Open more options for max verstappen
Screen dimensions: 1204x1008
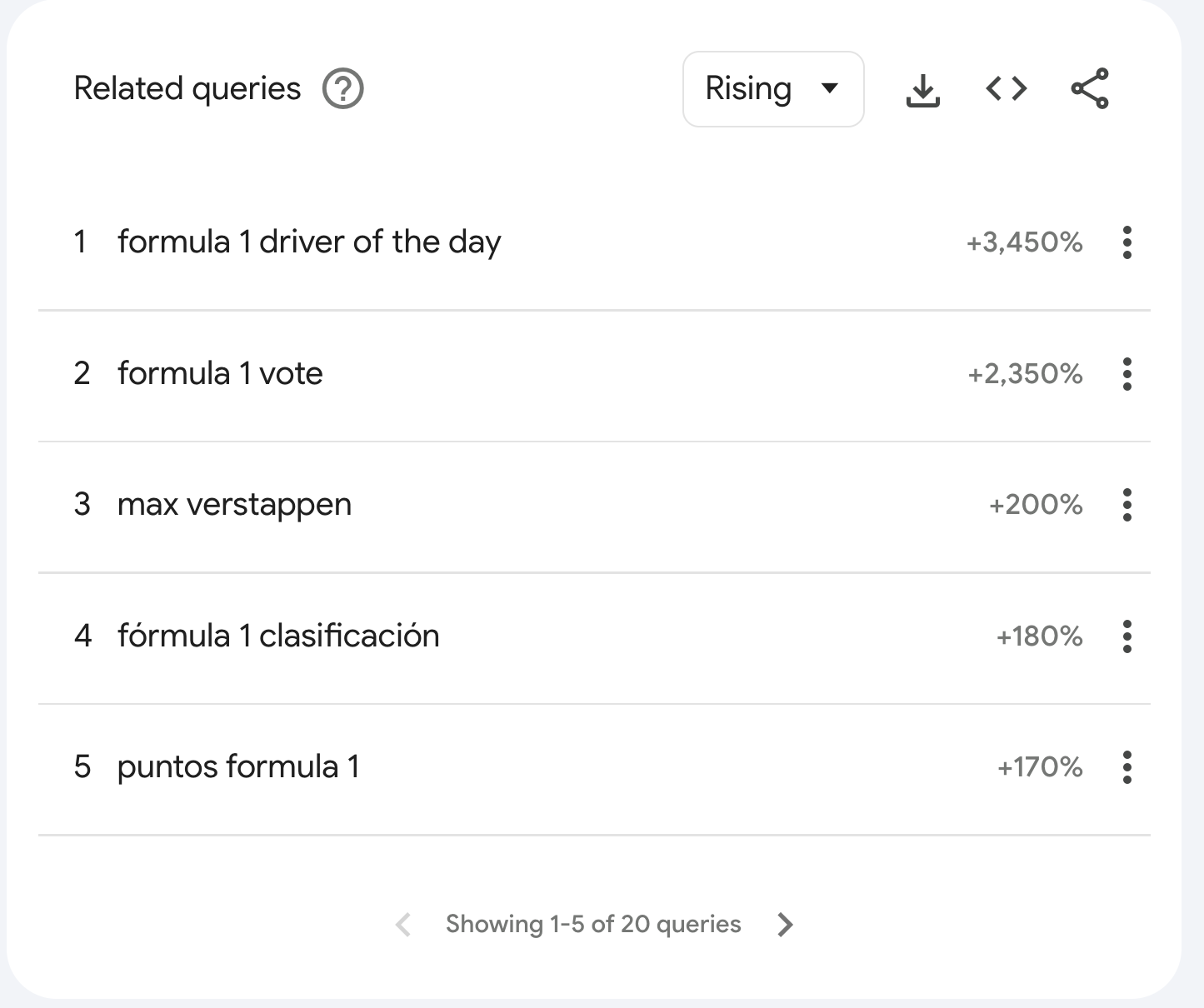point(1127,505)
